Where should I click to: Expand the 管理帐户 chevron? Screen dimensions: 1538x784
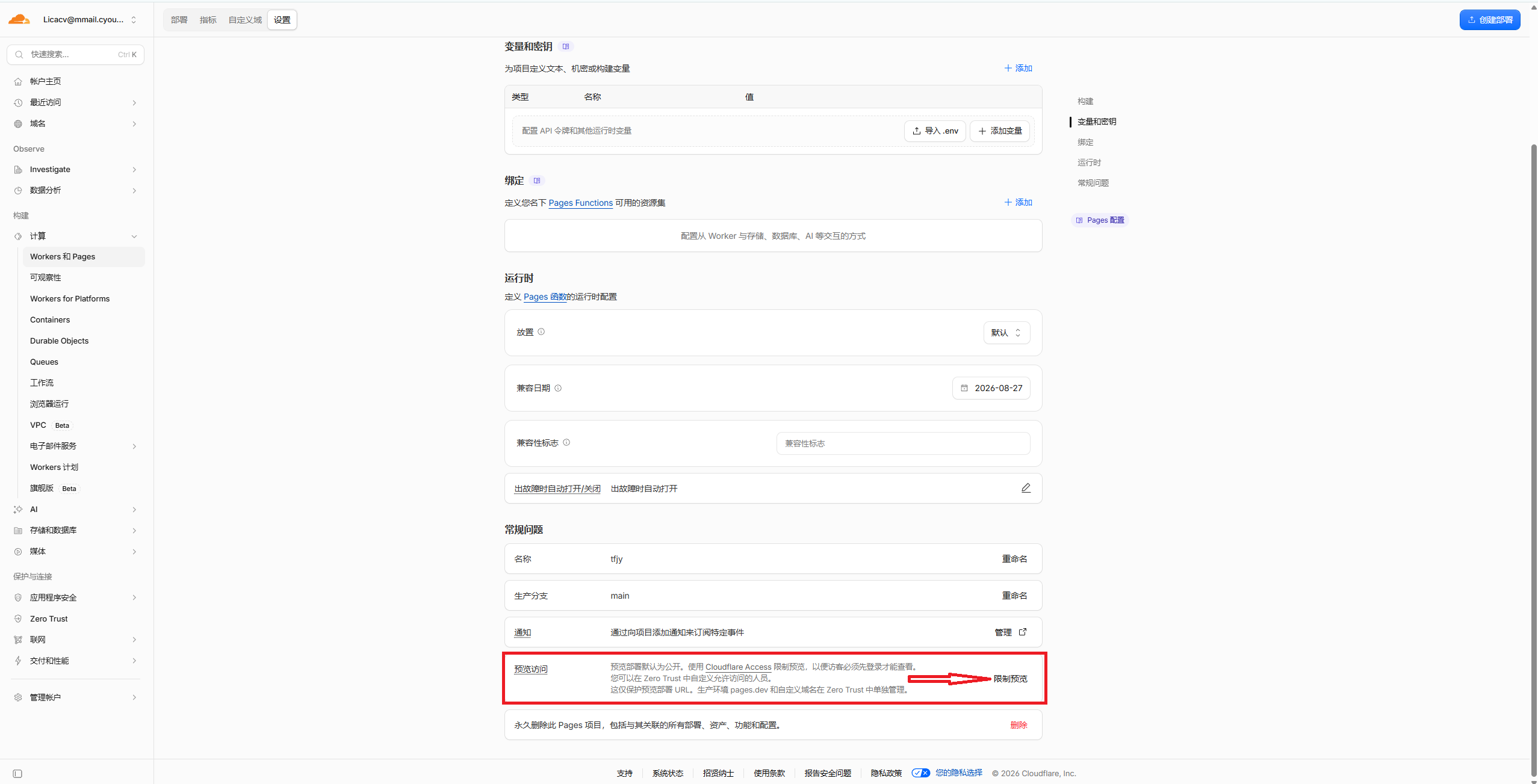134,697
